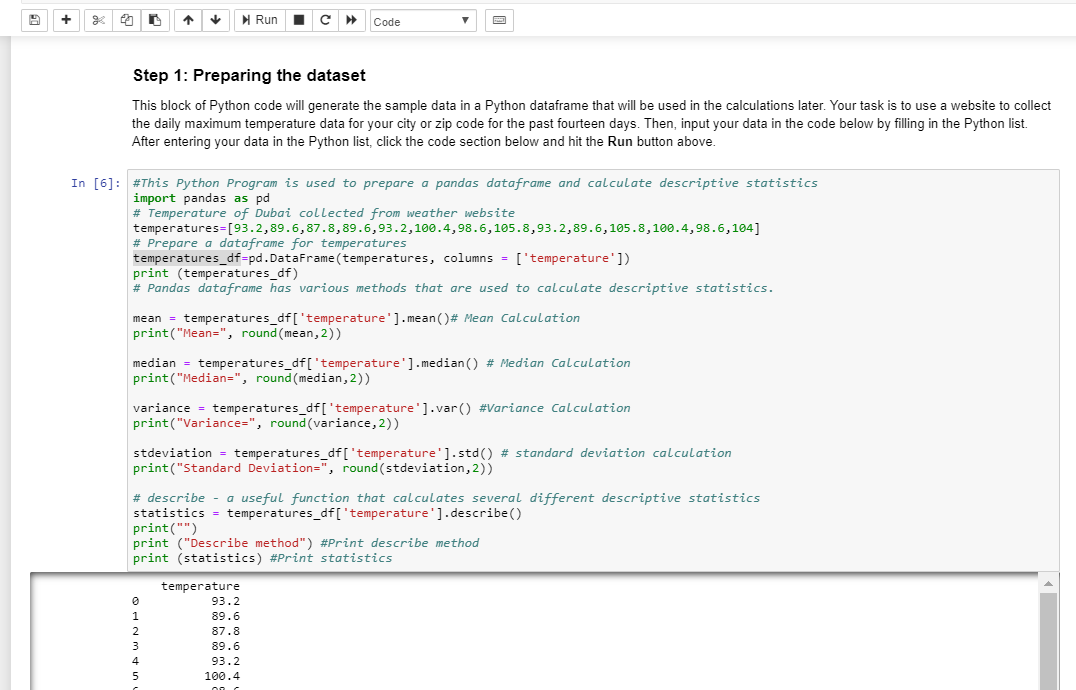Click the '# Prepare a dataframe for temperatures' comment
The height and width of the screenshot is (690, 1076).
(x=270, y=243)
